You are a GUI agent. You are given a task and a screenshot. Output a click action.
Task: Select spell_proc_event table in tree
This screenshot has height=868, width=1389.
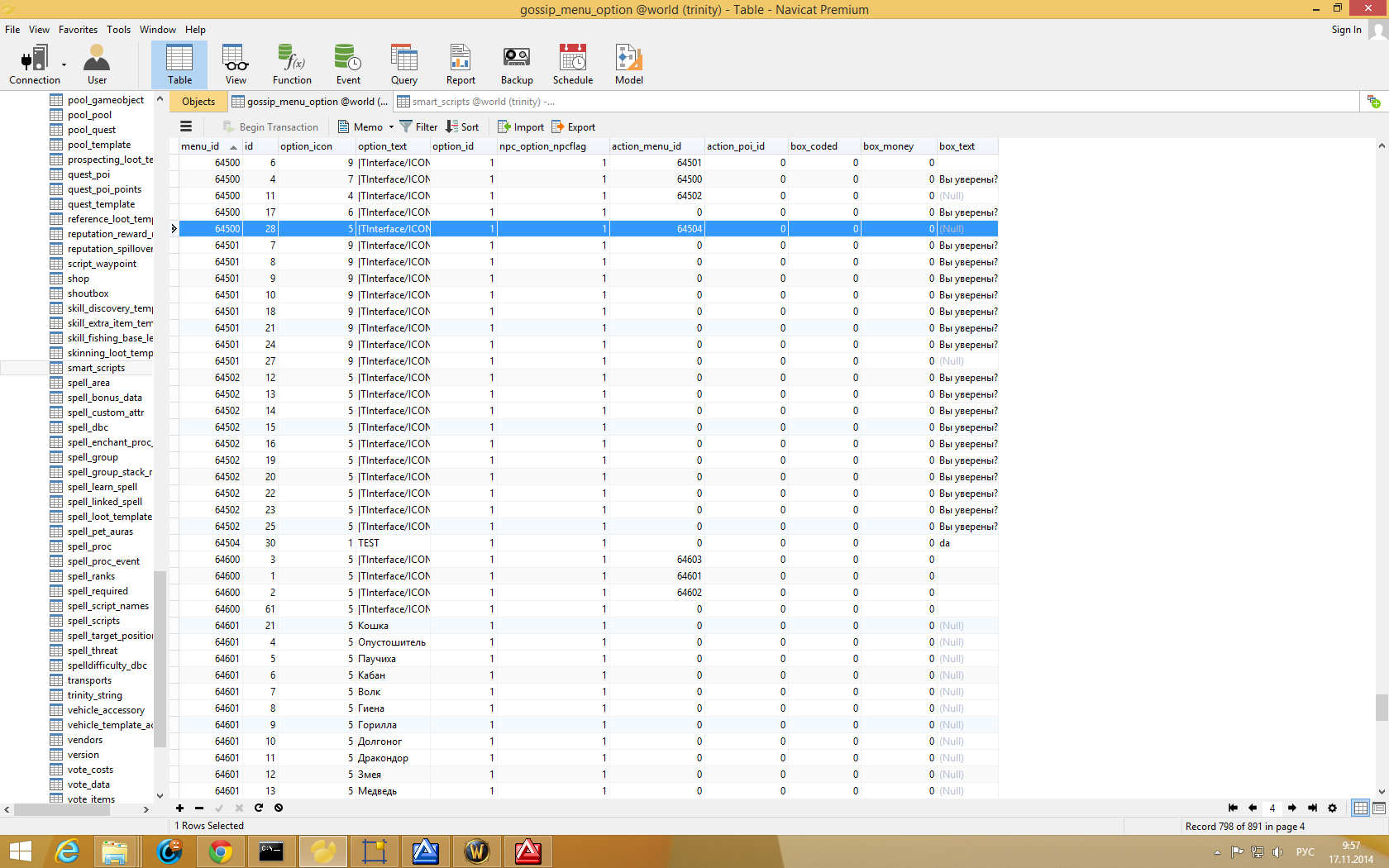[x=103, y=561]
